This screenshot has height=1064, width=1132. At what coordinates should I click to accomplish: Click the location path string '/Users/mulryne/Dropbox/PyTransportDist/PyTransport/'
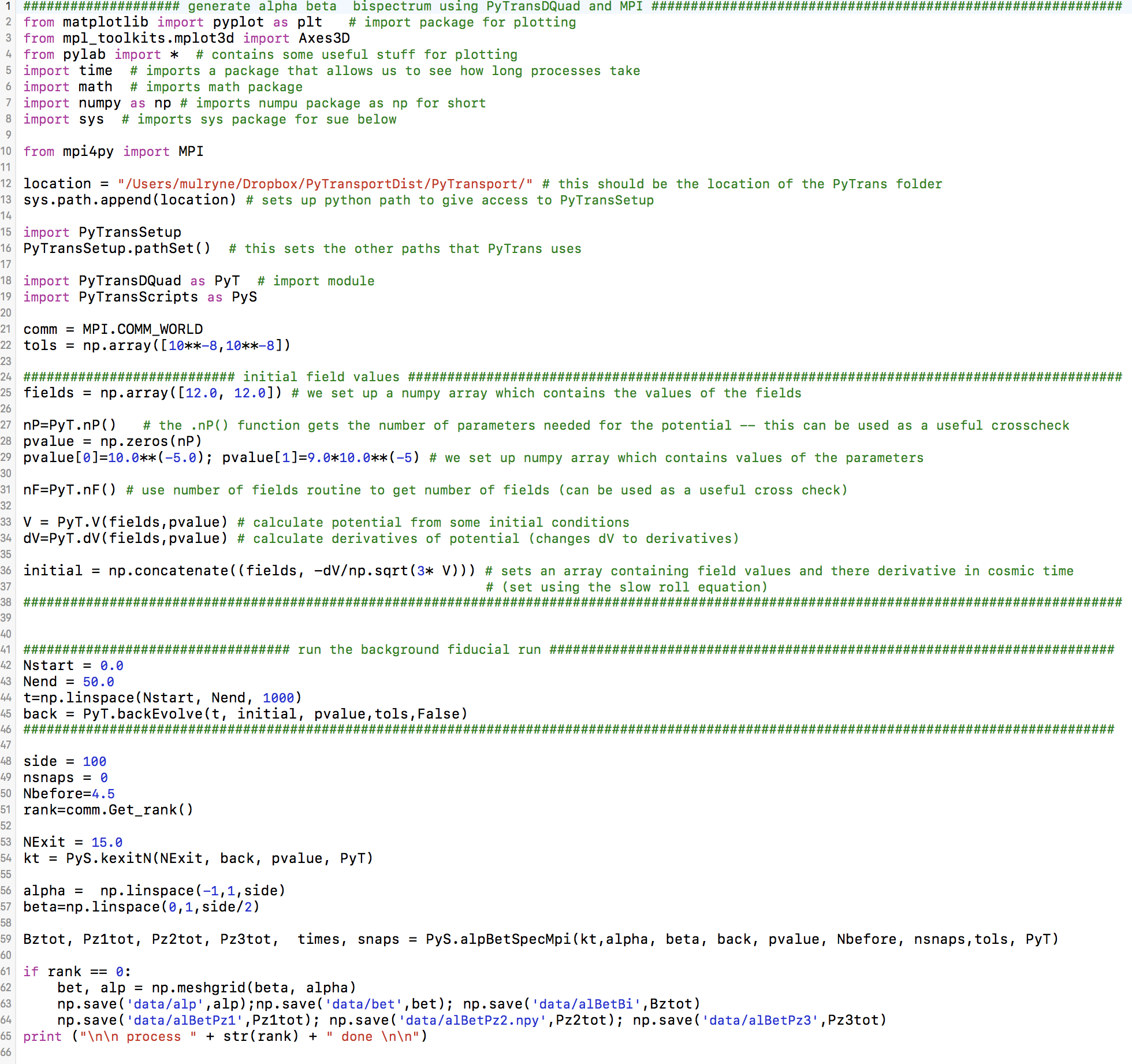tap(325, 184)
